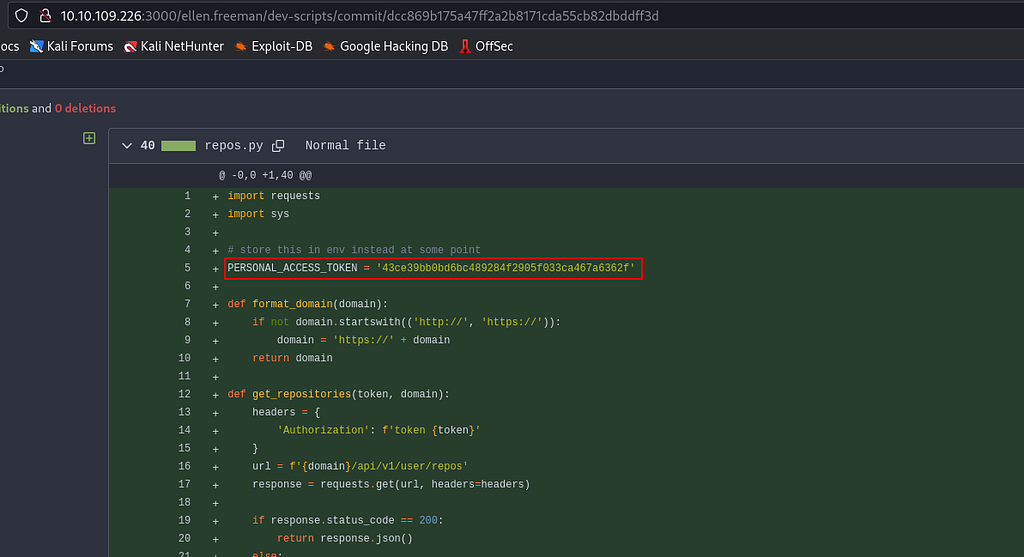Click the 'if not domain.startswith' line
The height and width of the screenshot is (557, 1024).
[406, 323]
